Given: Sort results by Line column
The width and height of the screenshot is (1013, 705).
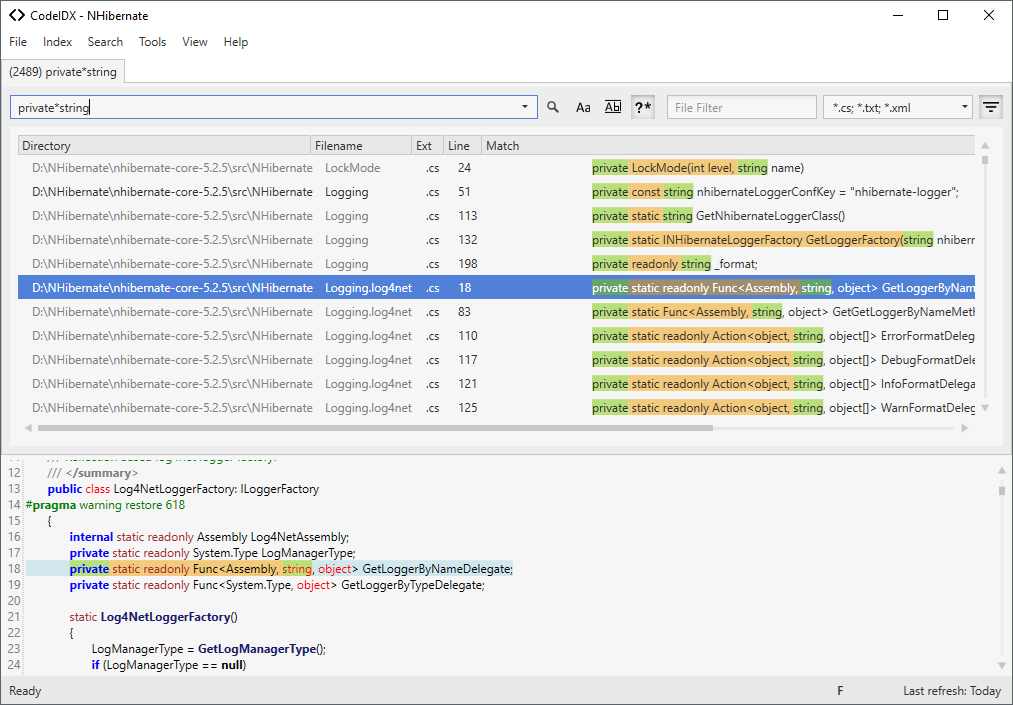Looking at the screenshot, I should (463, 145).
